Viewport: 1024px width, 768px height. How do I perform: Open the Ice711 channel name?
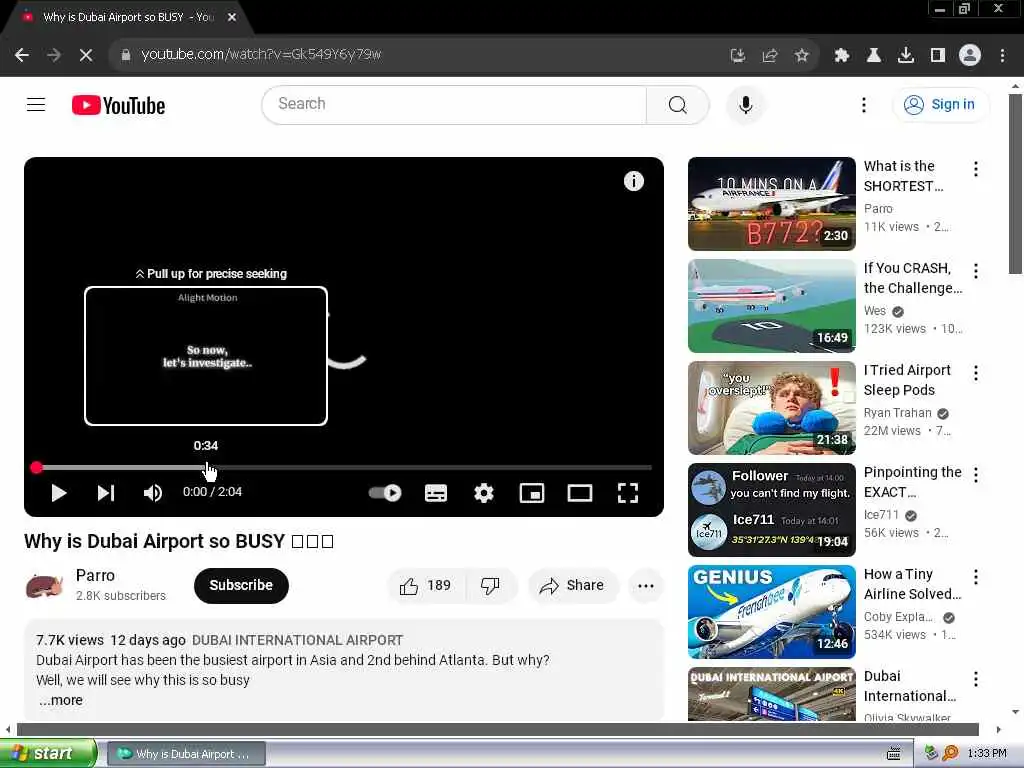point(881,515)
